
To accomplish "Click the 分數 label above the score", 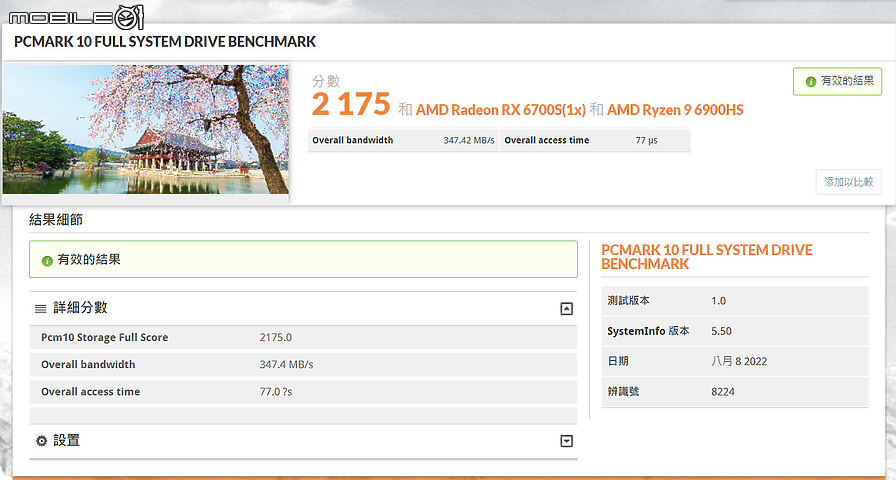I will click(x=326, y=81).
